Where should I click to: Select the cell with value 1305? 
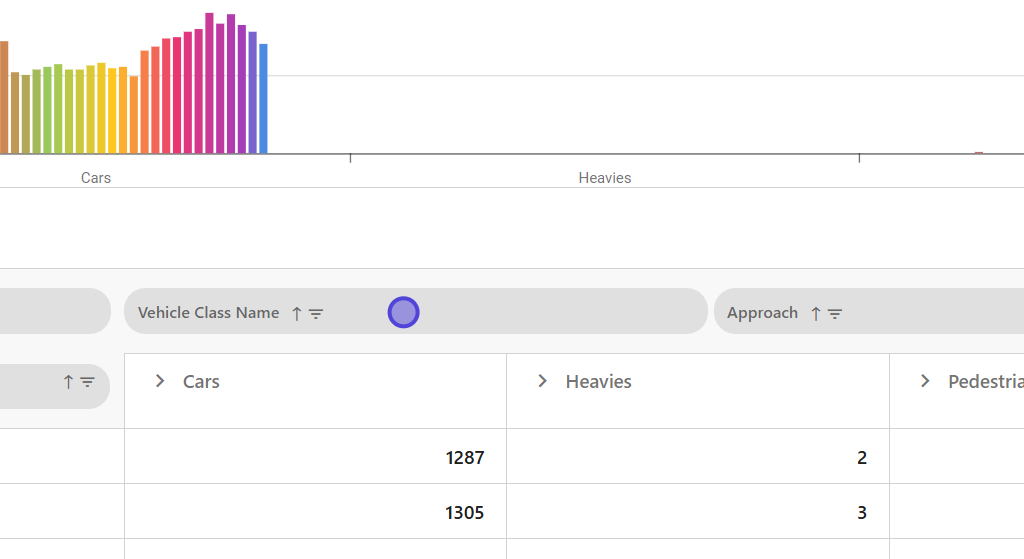click(x=464, y=513)
